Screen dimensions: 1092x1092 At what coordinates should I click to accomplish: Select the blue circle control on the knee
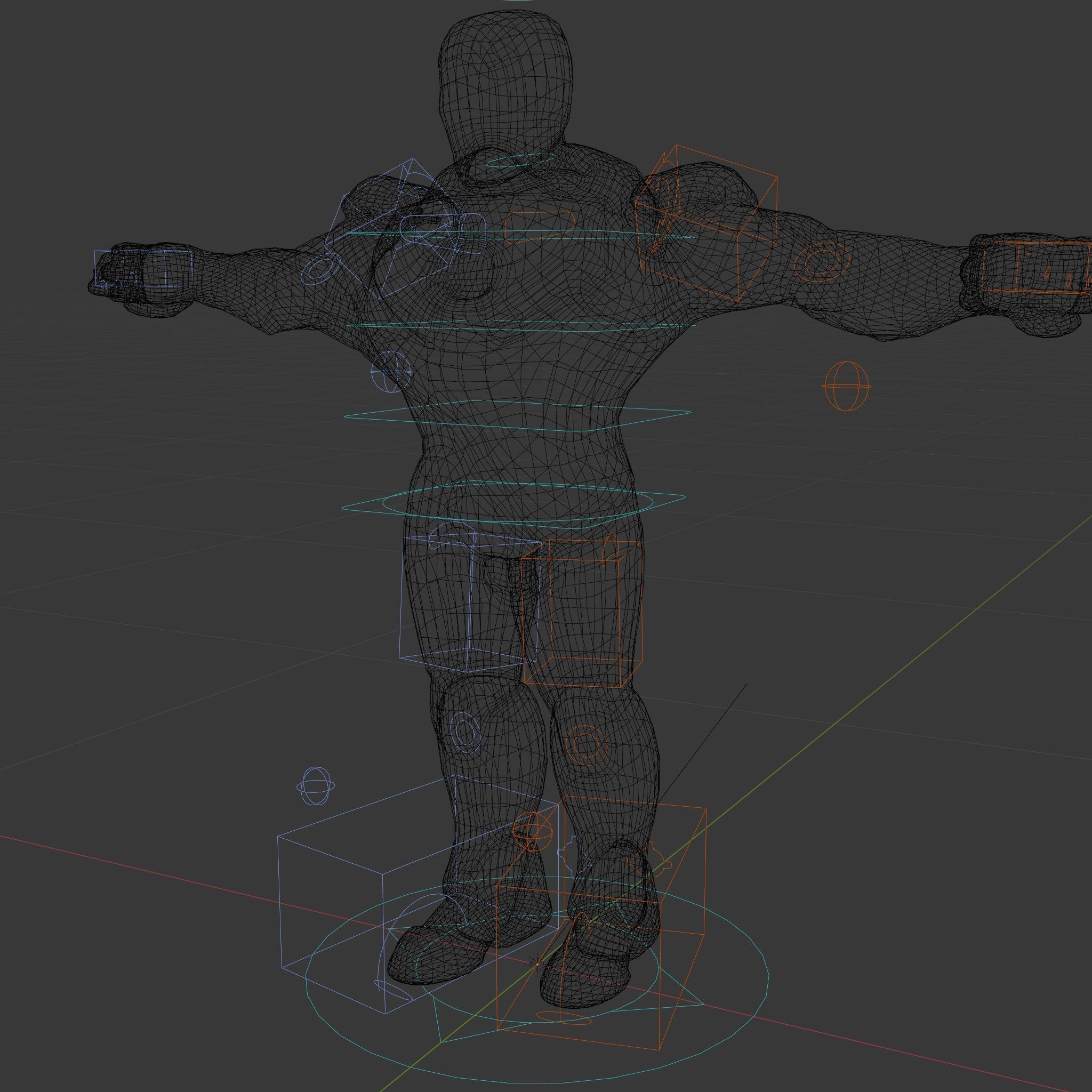pyautogui.click(x=465, y=733)
